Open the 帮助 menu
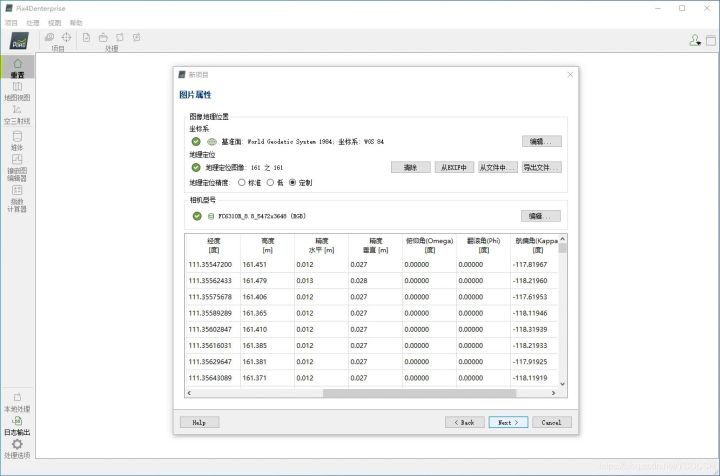The height and width of the screenshot is (476, 720). pos(77,21)
